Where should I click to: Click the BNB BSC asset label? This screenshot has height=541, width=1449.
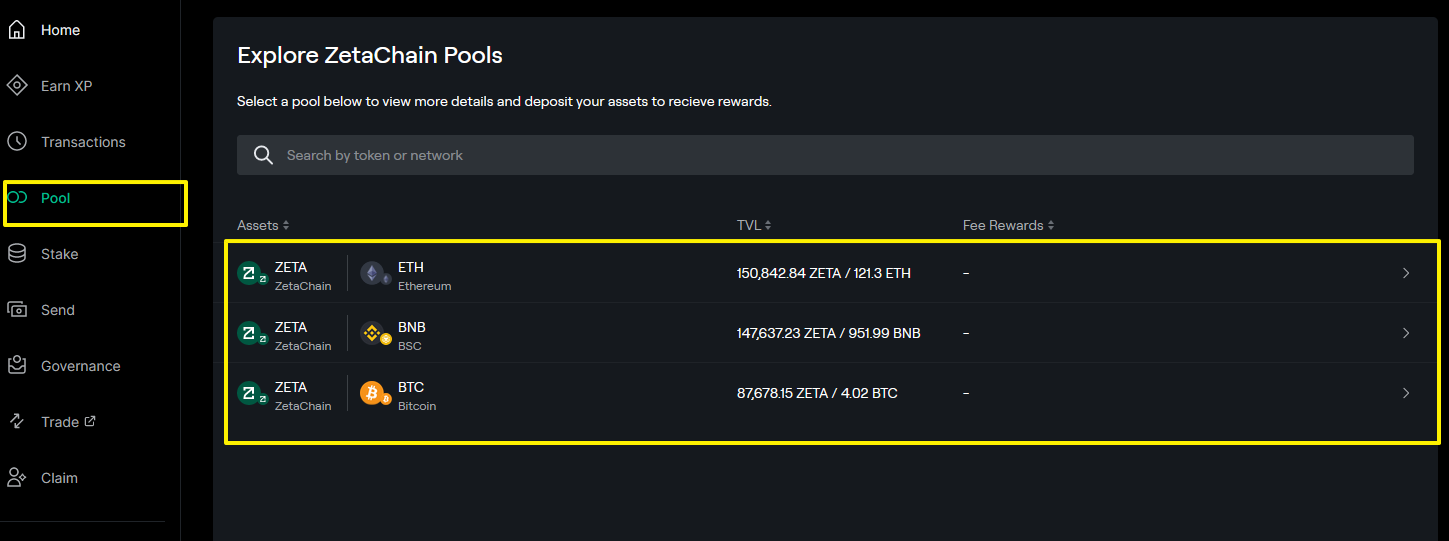[x=412, y=336]
